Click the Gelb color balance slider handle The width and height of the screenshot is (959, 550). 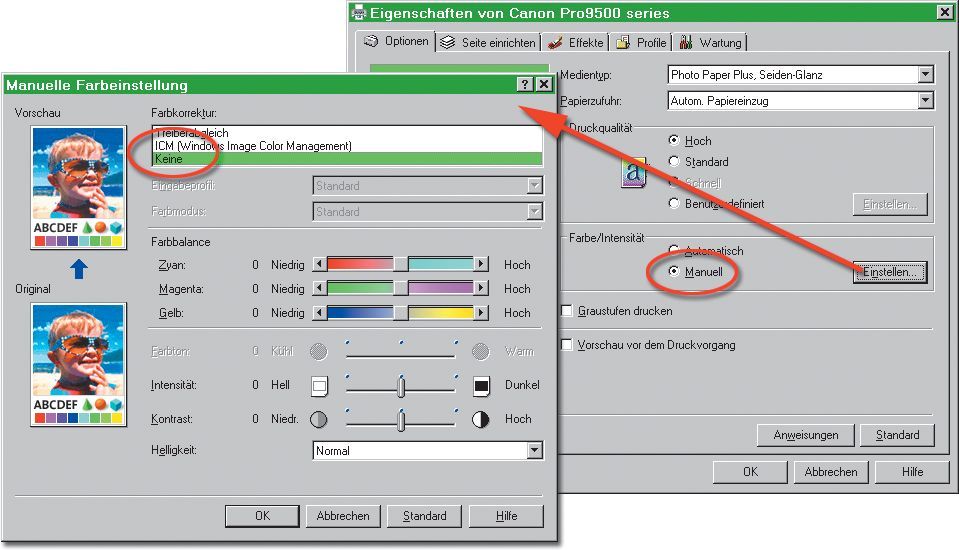coord(401,313)
